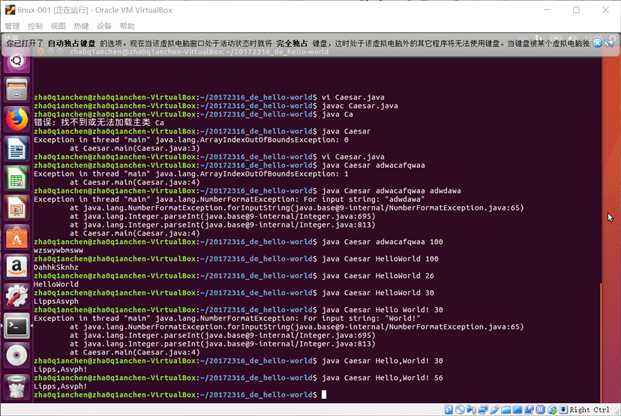The height and width of the screenshot is (416, 621).
Task: Click the ArrayIndexOutOfBoundsException: 1 line
Action: pos(191,174)
